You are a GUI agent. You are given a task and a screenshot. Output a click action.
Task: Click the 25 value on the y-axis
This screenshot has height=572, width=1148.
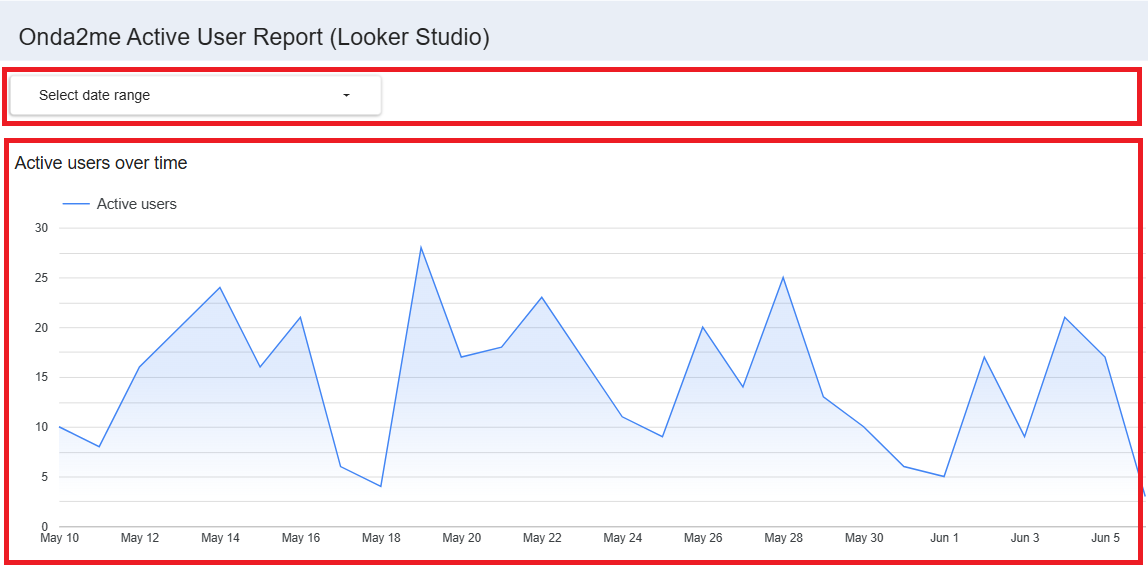41,278
